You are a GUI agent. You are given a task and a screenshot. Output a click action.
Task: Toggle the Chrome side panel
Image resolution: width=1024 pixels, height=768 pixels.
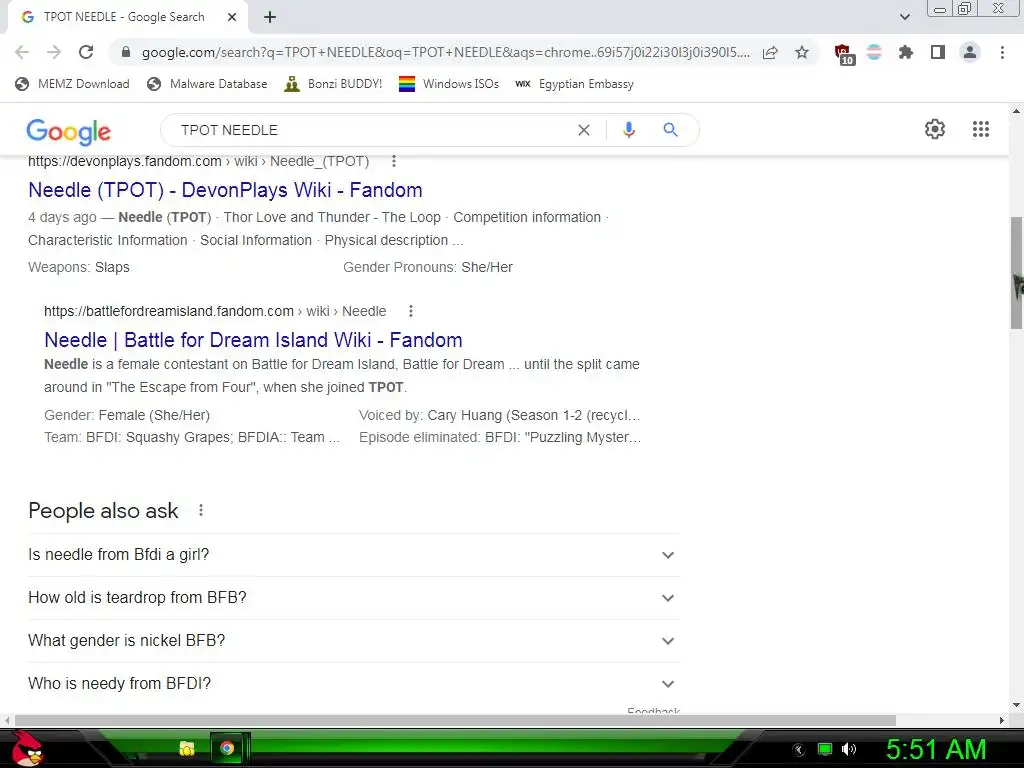click(938, 52)
